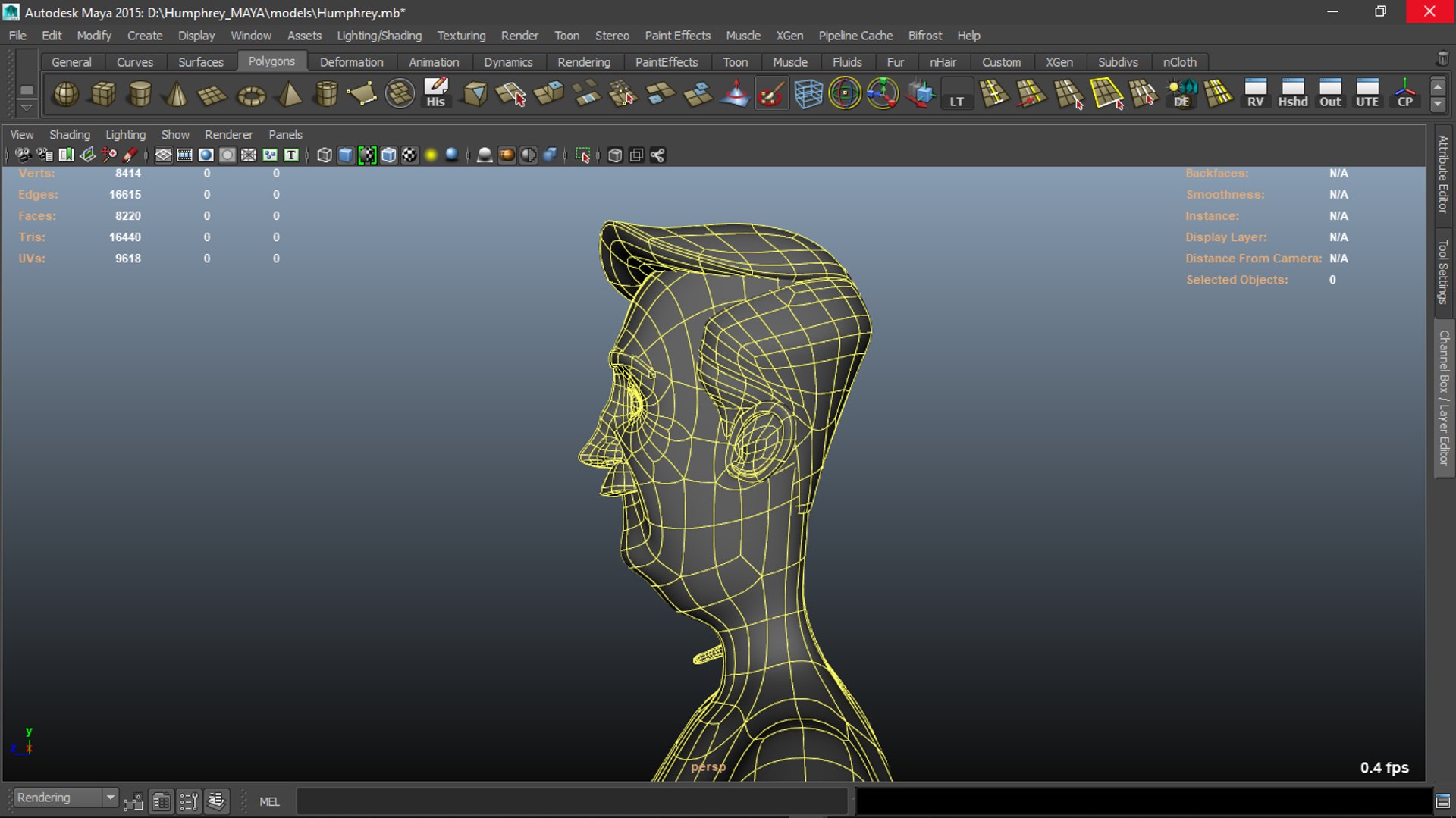Toggle the film gate display
Screen dimensions: 1456x818
click(x=184, y=155)
